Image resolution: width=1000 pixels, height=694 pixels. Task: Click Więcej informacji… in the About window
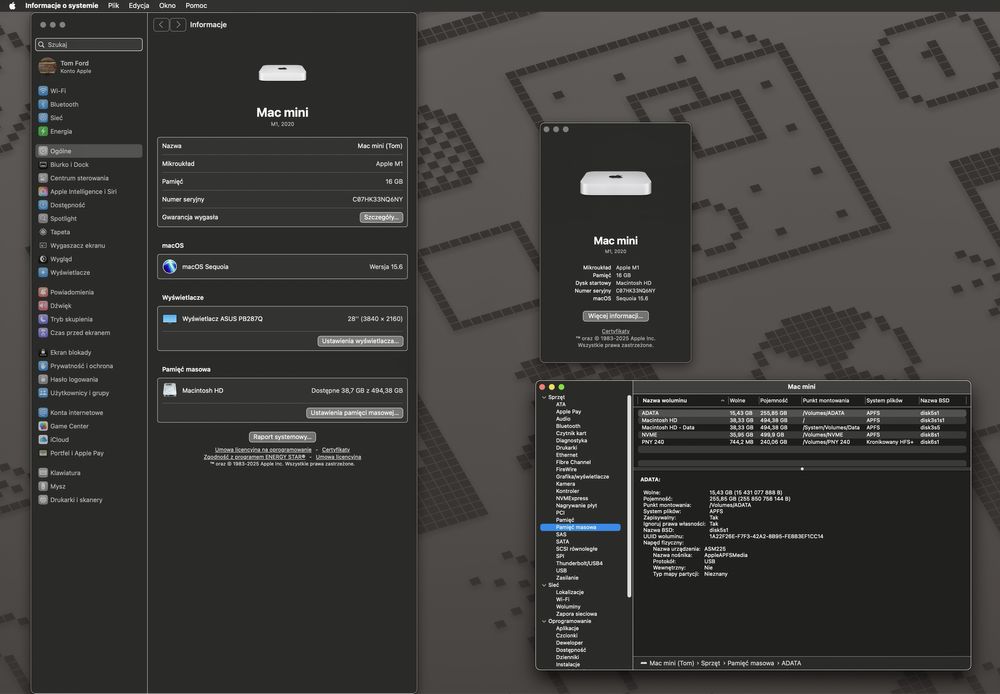615,316
